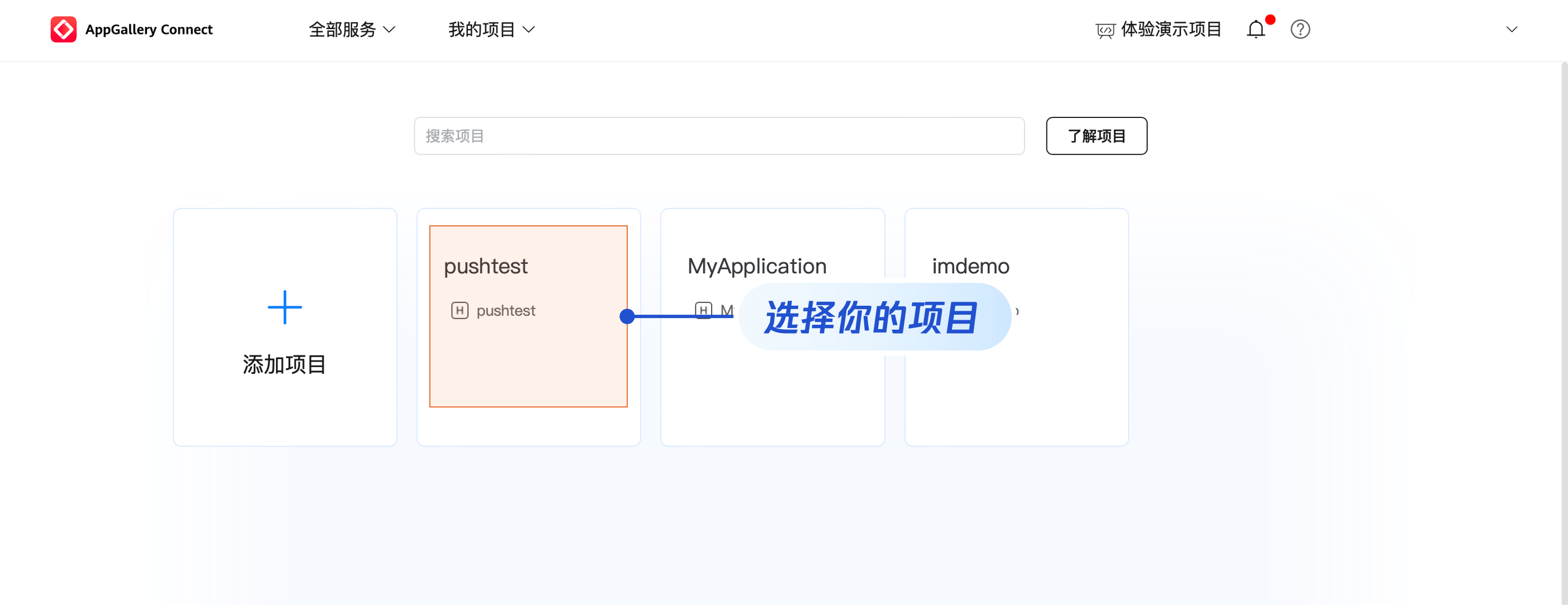1568x607 pixels.
Task: Focus the 搜索项目 search field
Action: click(719, 136)
